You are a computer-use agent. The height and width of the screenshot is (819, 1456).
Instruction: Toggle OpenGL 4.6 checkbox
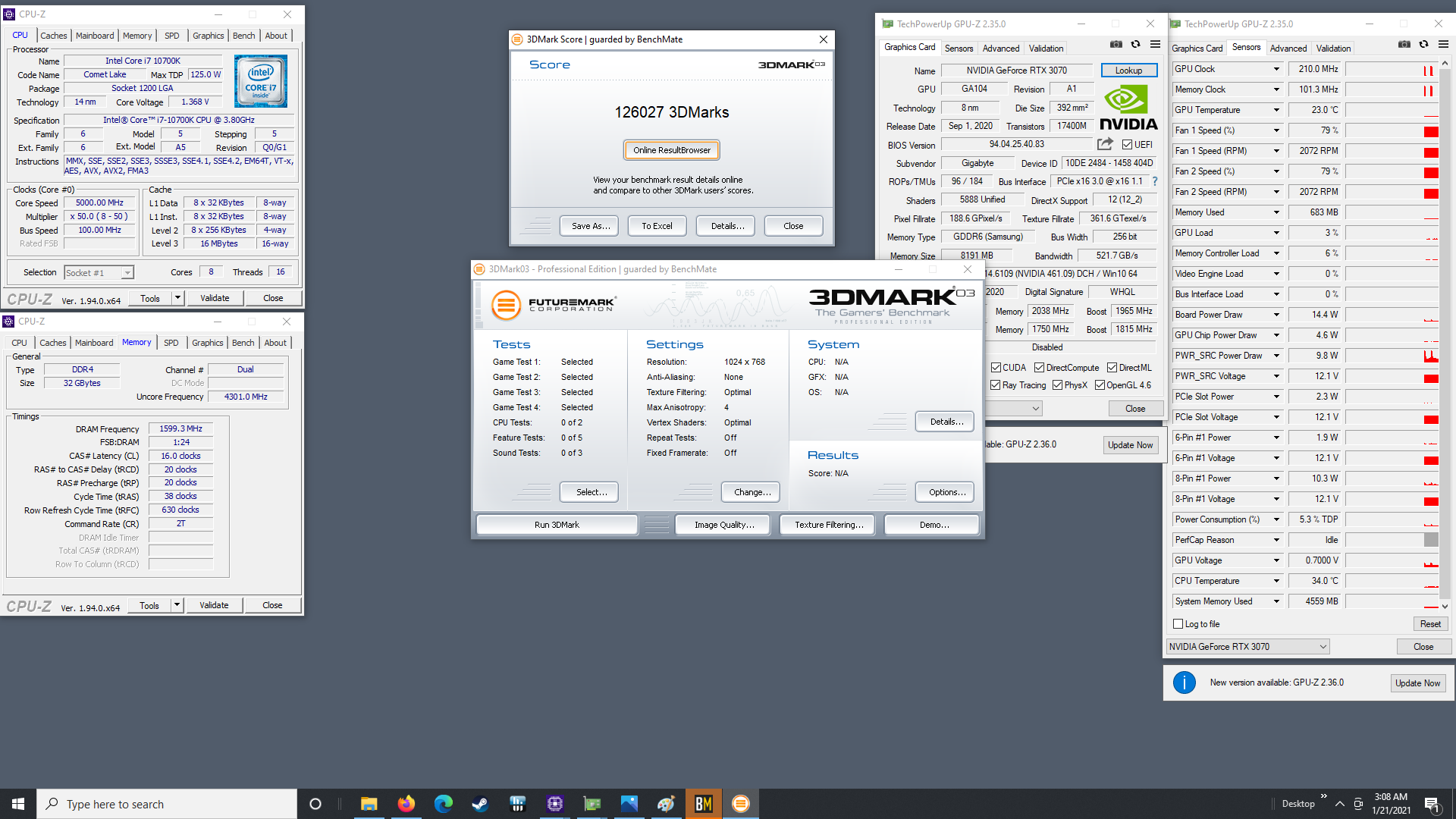click(x=1100, y=385)
